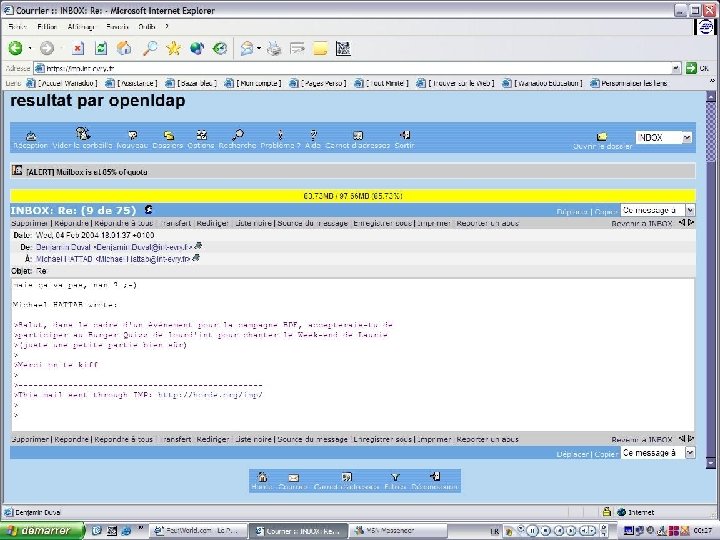The image size is (720, 540).
Task: Open the History clock icon
Action: point(220,48)
